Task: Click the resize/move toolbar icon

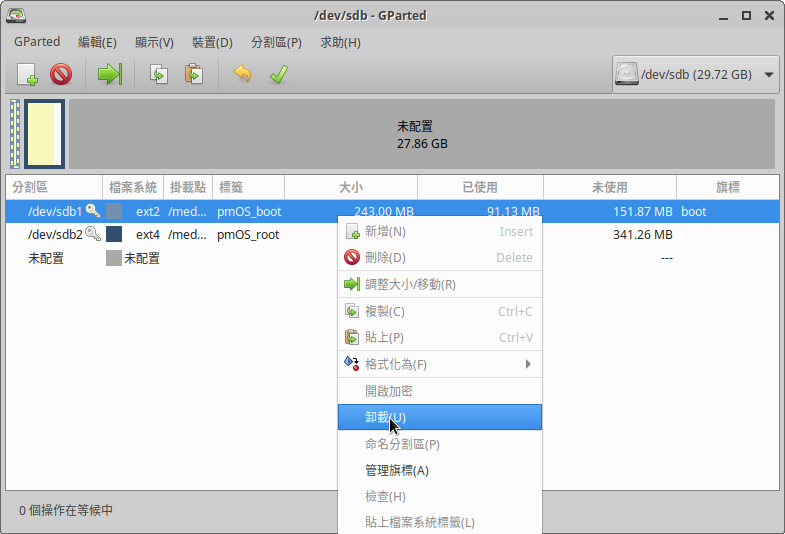Action: [109, 74]
